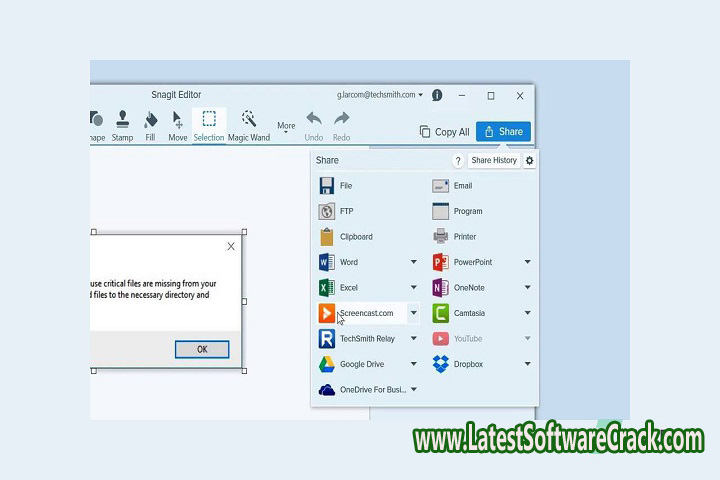Open the account email dropdown
720x480 pixels.
click(378, 96)
